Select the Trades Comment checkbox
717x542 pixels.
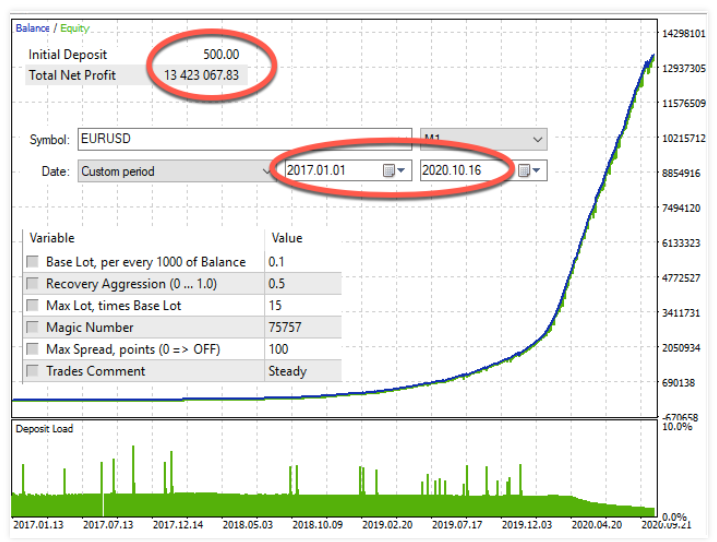[32, 370]
